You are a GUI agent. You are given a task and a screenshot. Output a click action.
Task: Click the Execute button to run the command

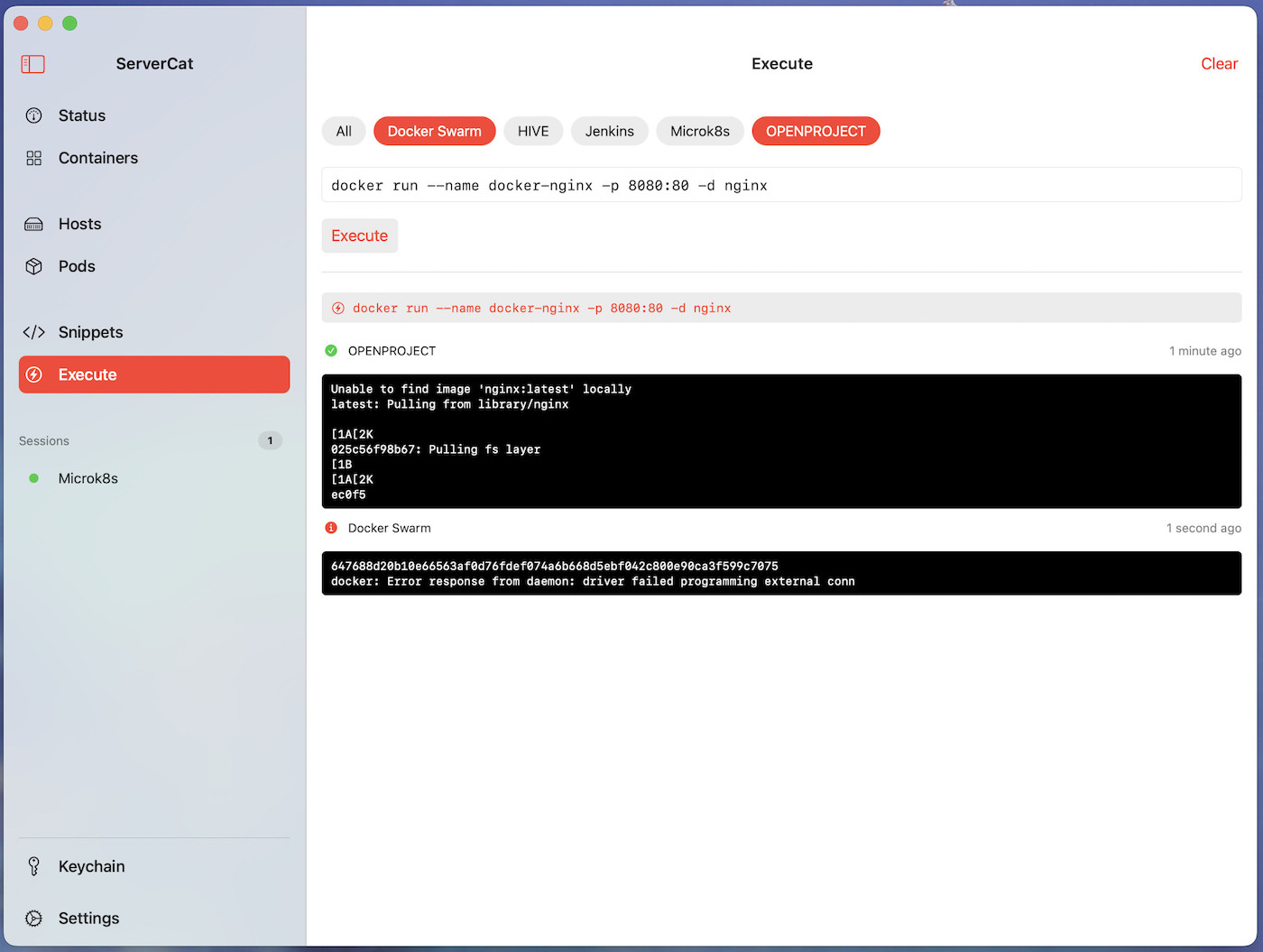359,236
